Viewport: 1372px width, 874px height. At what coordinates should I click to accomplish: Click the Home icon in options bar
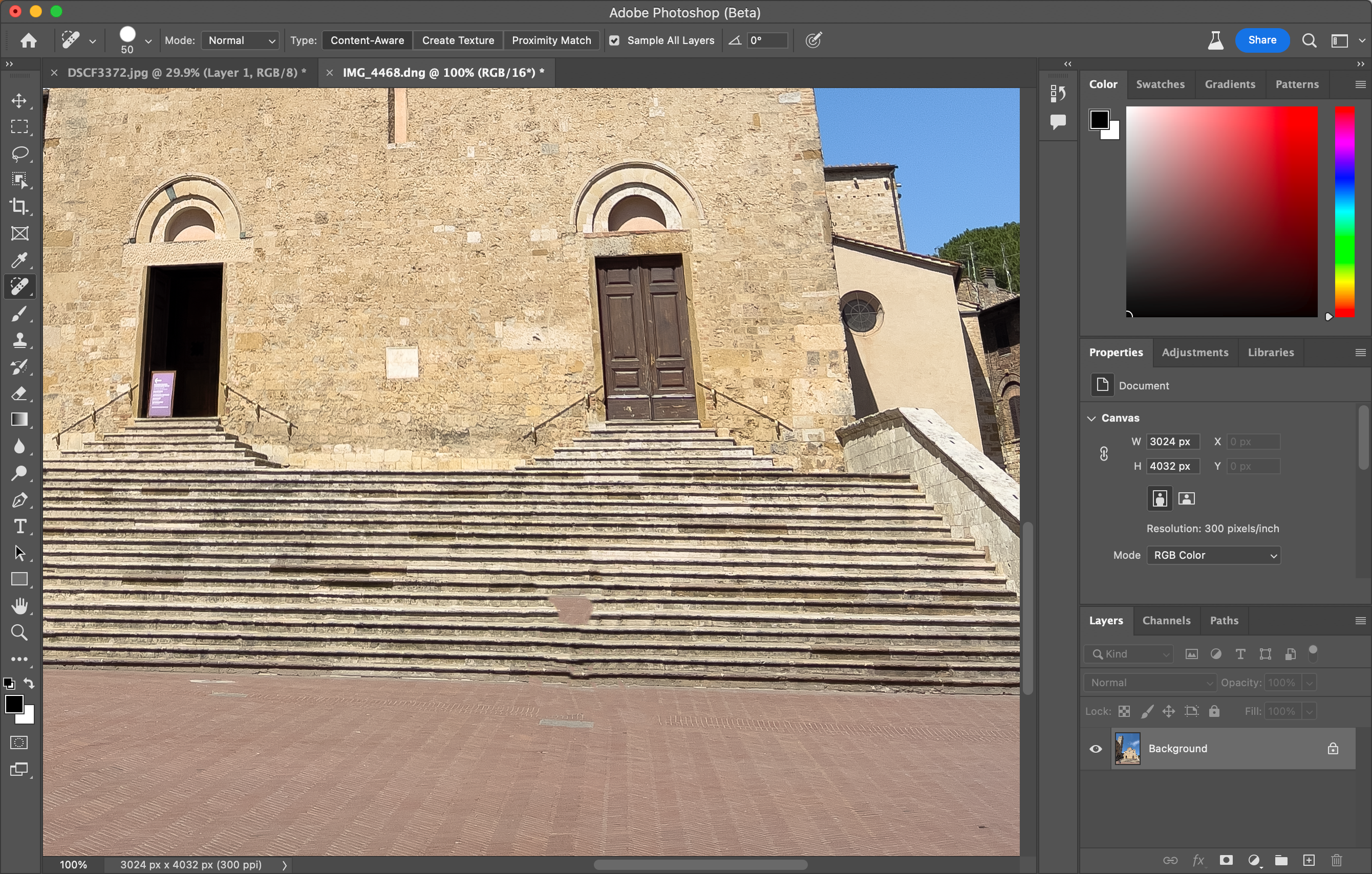coord(29,40)
